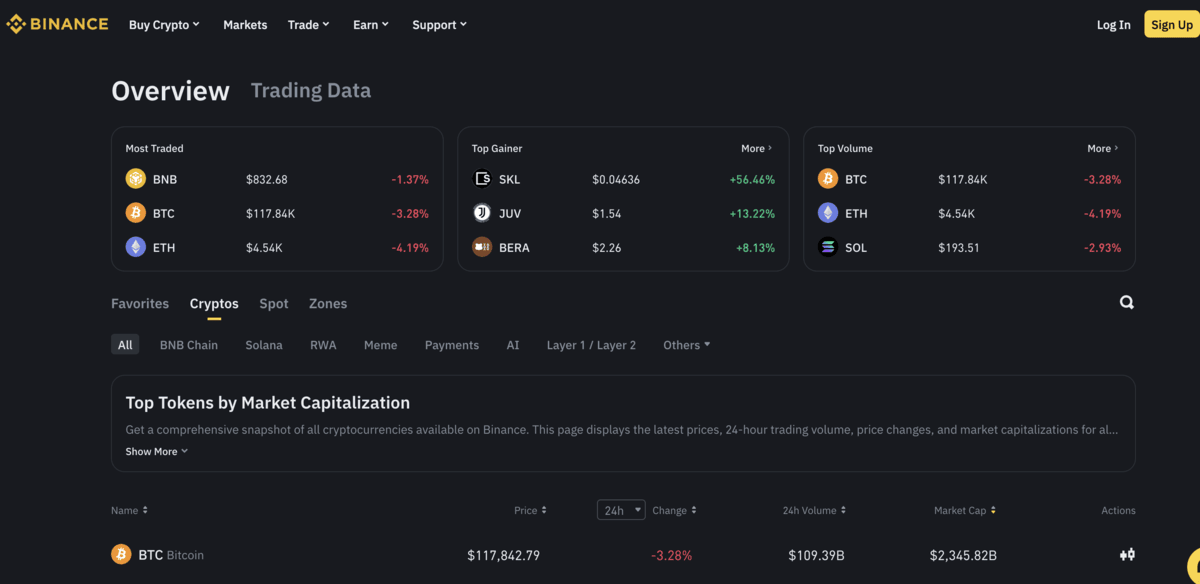Sort the table by Market Cap column

pyautogui.click(x=965, y=510)
